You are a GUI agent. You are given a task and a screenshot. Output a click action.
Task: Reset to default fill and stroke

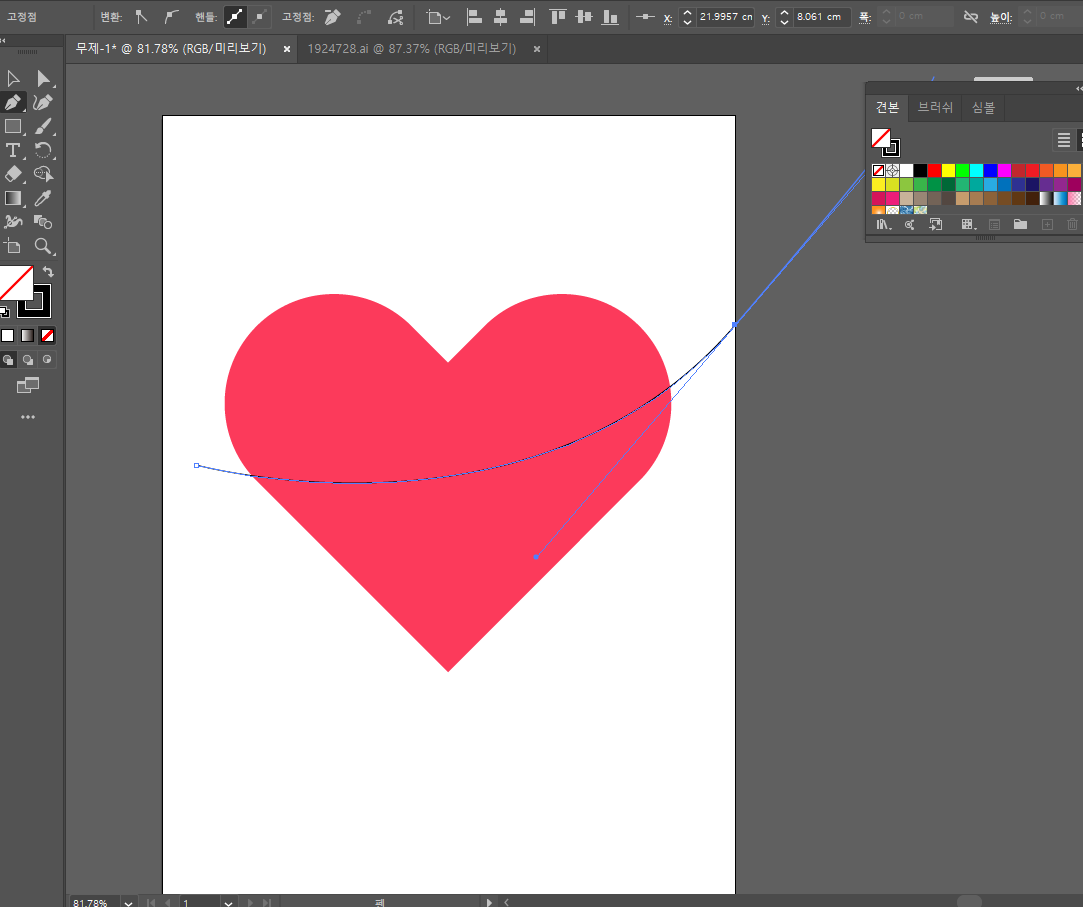pos(5,312)
